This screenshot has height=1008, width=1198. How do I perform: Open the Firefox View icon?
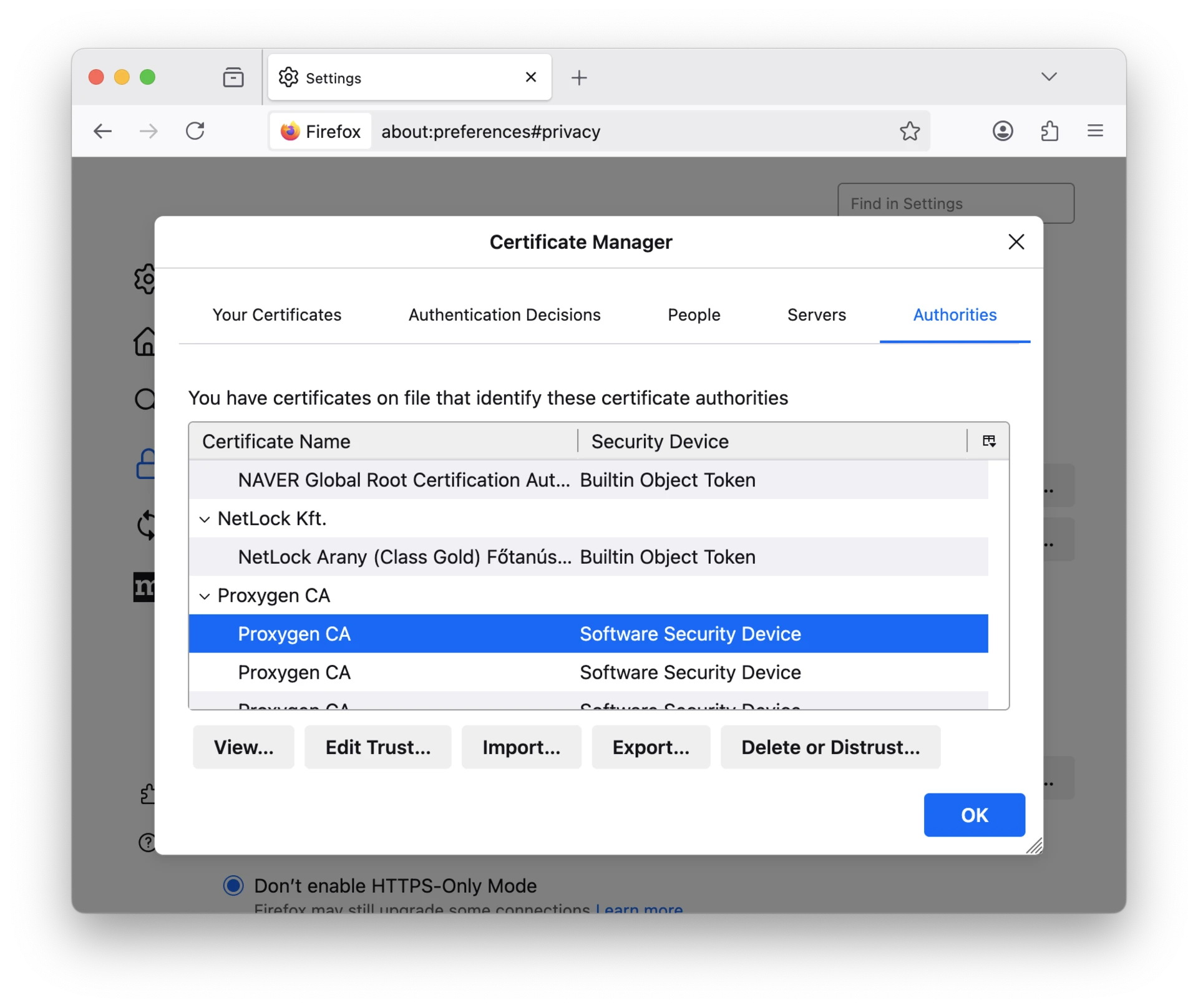[233, 77]
